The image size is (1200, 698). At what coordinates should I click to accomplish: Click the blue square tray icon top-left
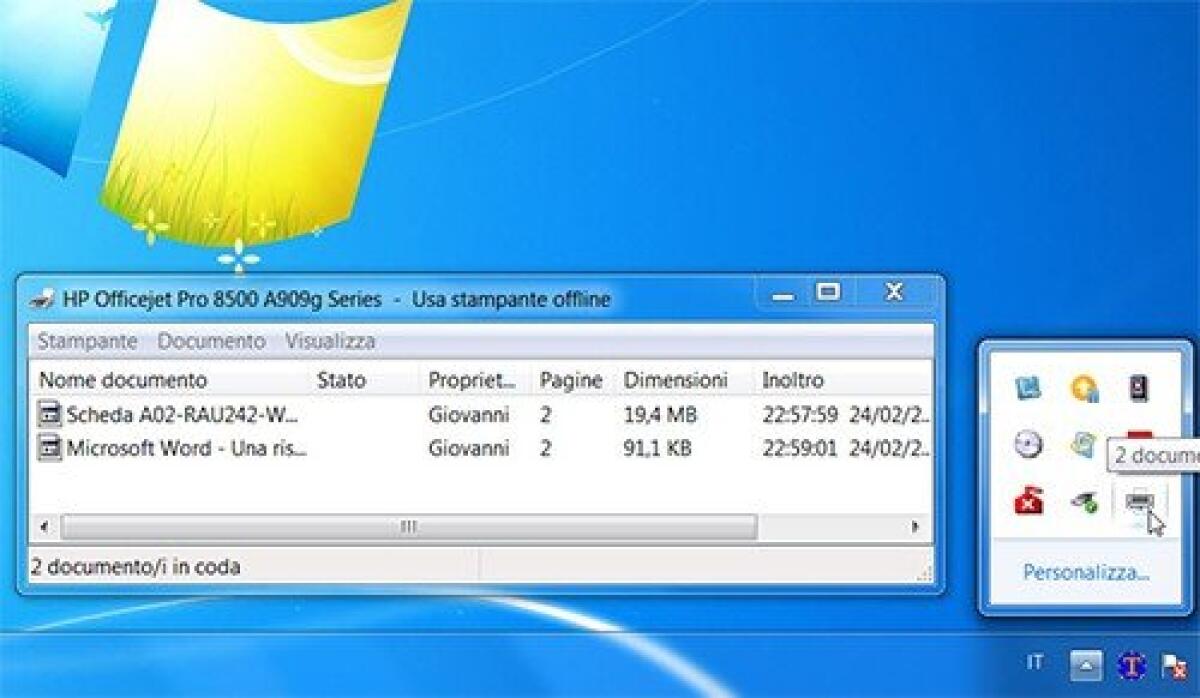[1029, 388]
